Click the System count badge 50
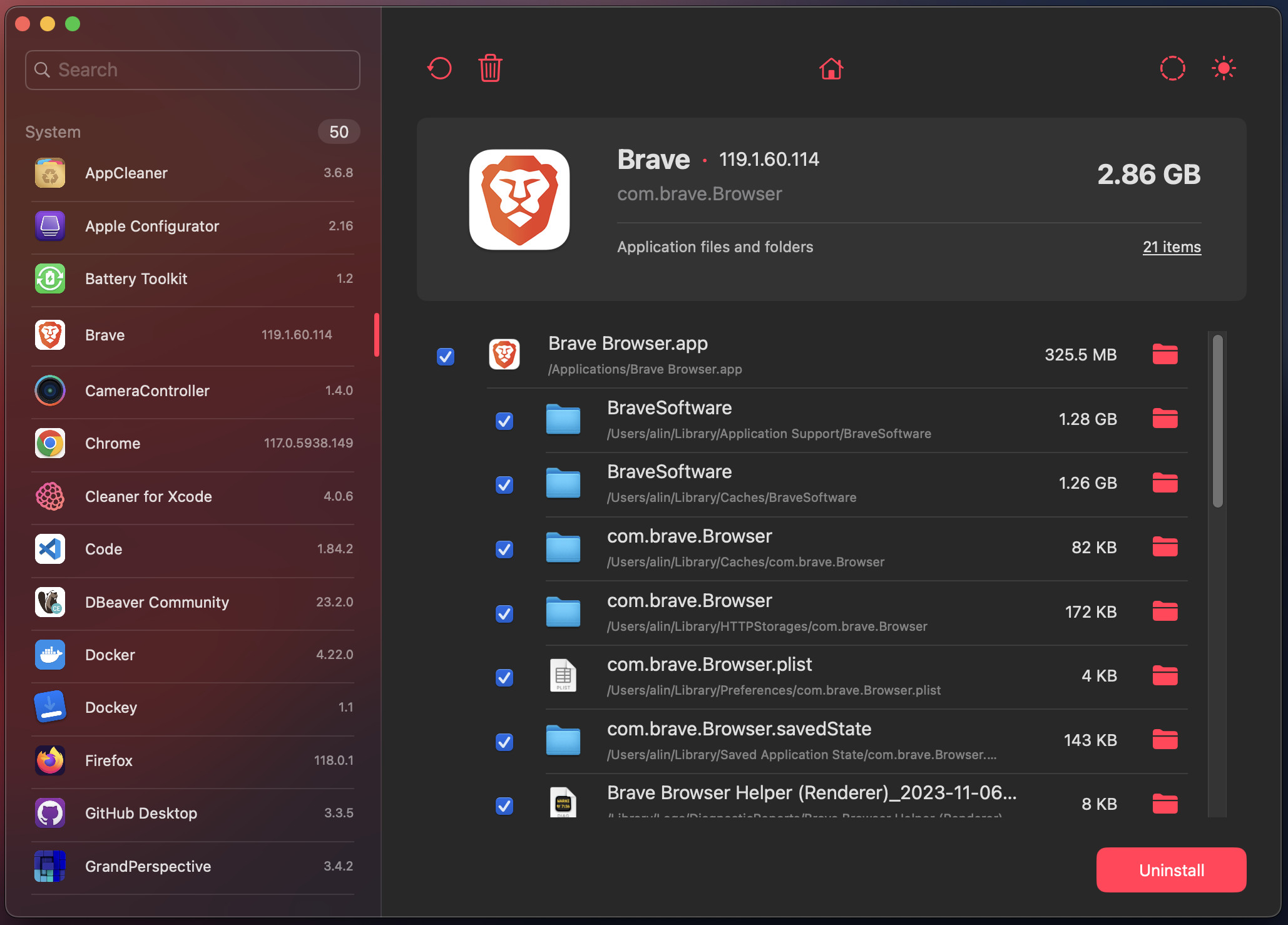1288x925 pixels. pos(339,131)
